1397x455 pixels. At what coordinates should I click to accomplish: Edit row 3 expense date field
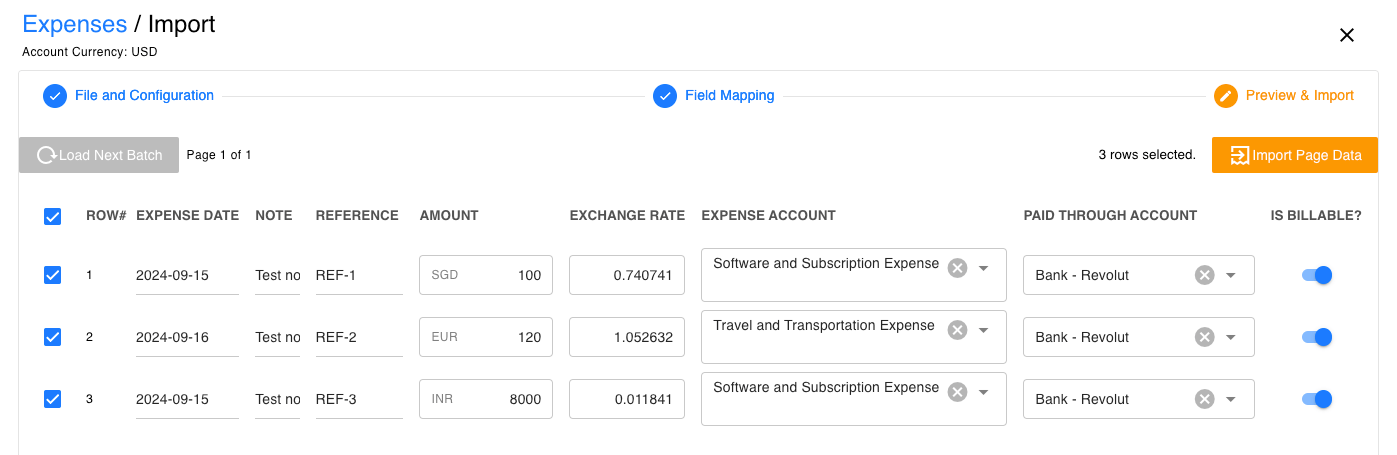tap(187, 399)
